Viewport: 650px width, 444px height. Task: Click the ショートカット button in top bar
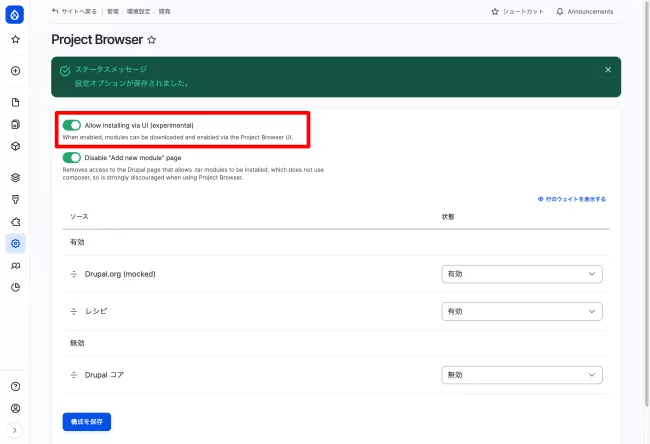(517, 12)
